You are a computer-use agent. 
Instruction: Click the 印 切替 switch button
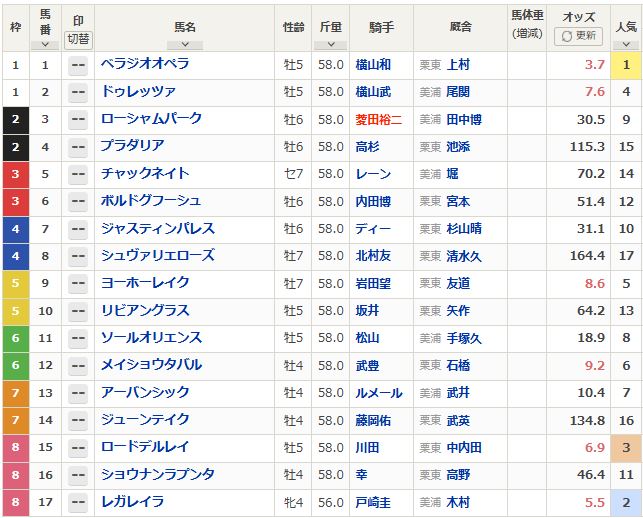pyautogui.click(x=78, y=39)
